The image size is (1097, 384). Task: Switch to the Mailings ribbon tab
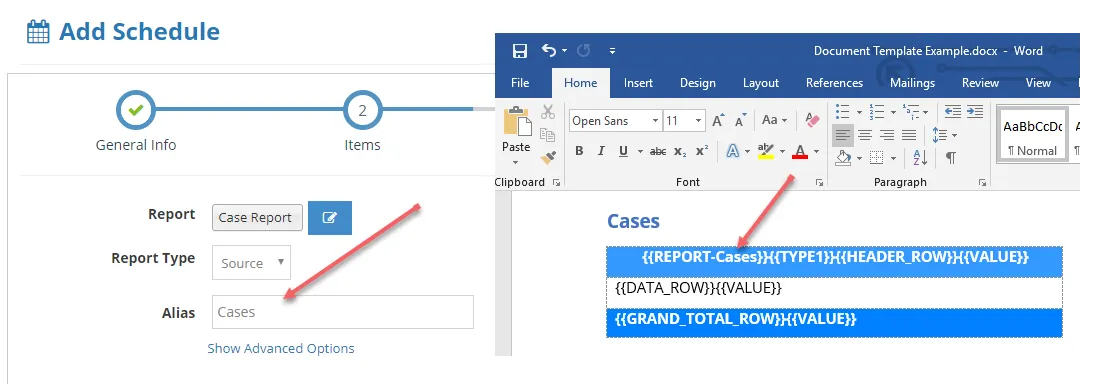tap(912, 83)
